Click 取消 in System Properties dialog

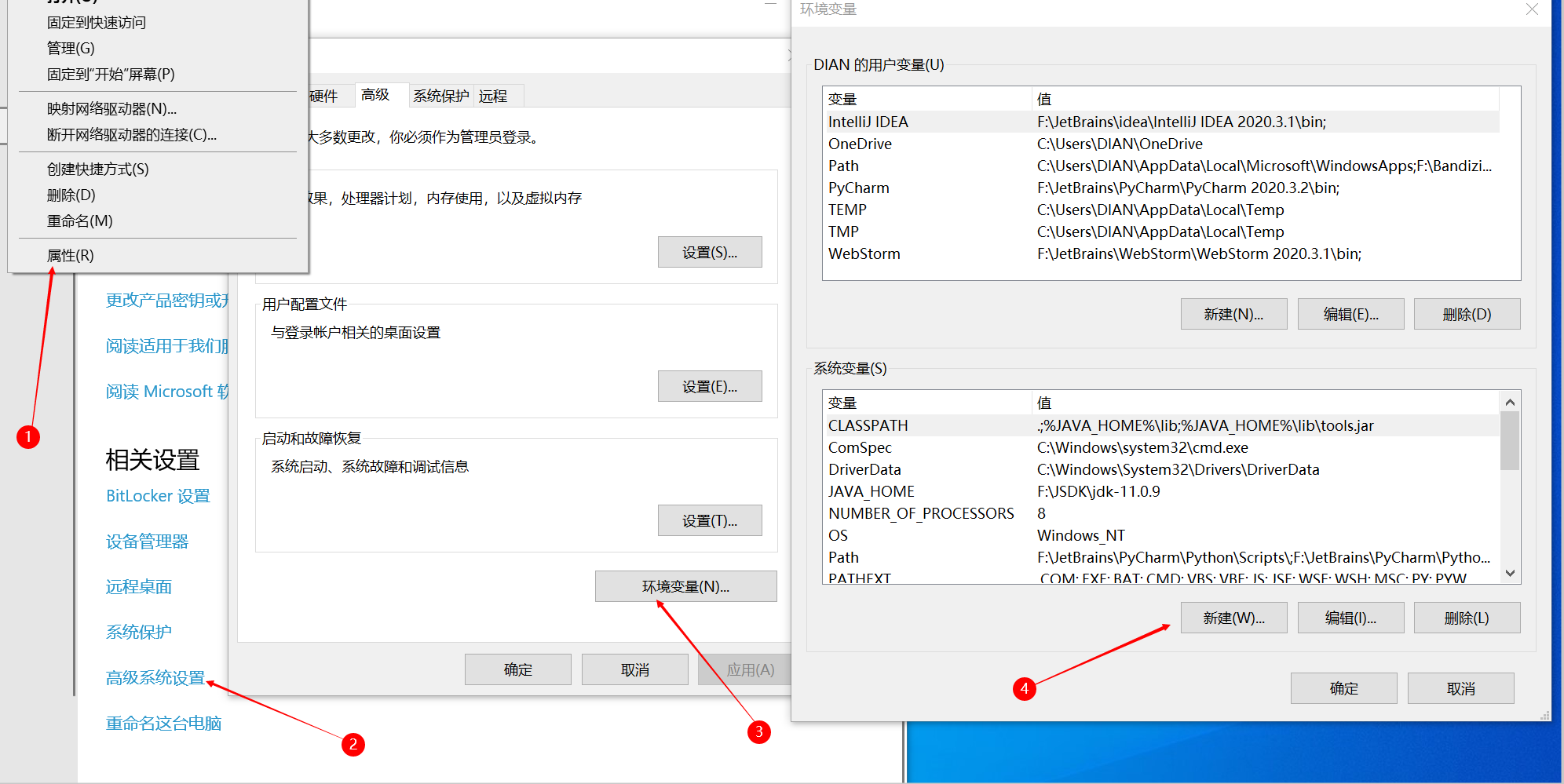pos(635,669)
